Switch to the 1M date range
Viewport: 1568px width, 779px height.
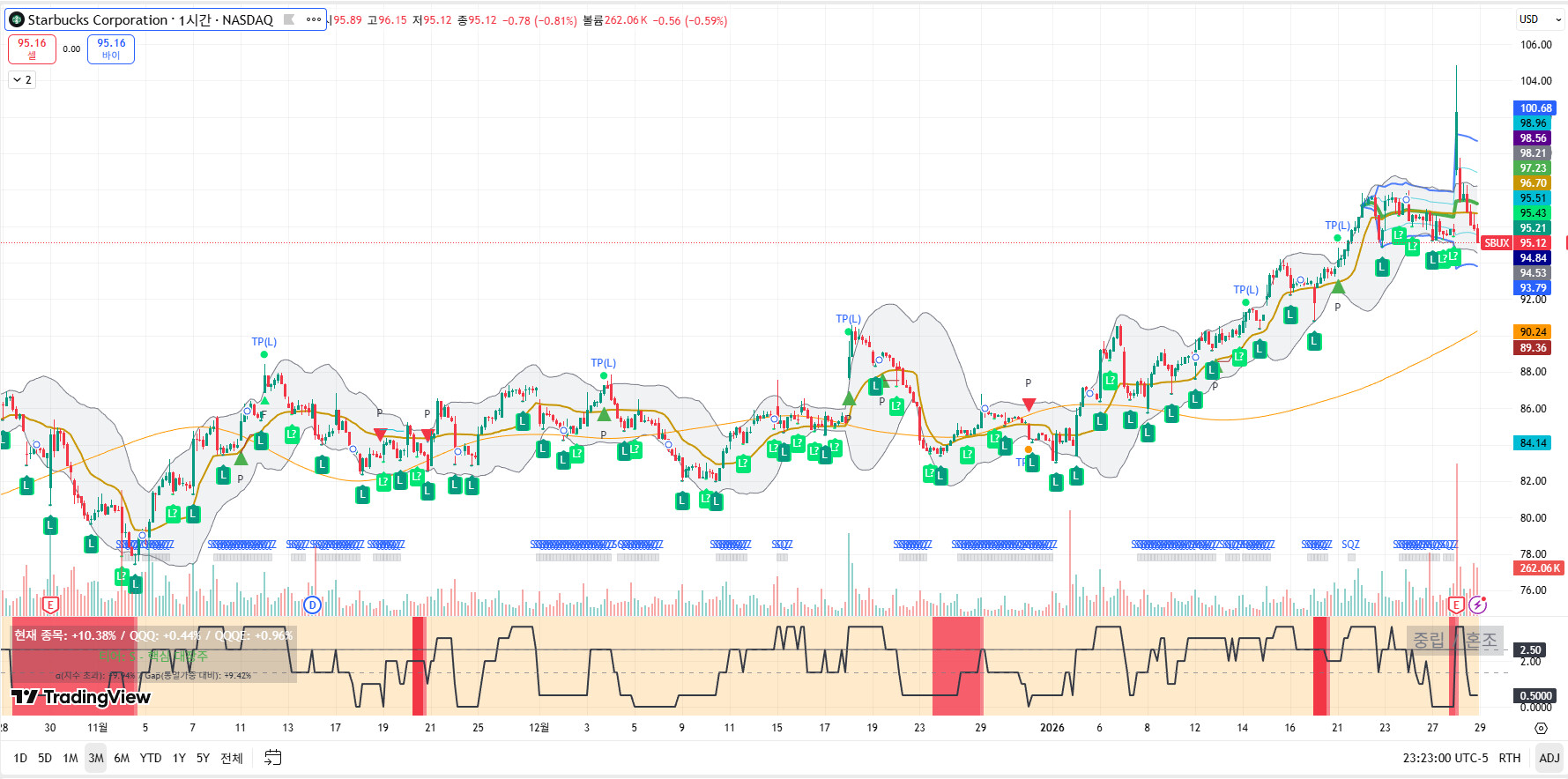[x=71, y=758]
